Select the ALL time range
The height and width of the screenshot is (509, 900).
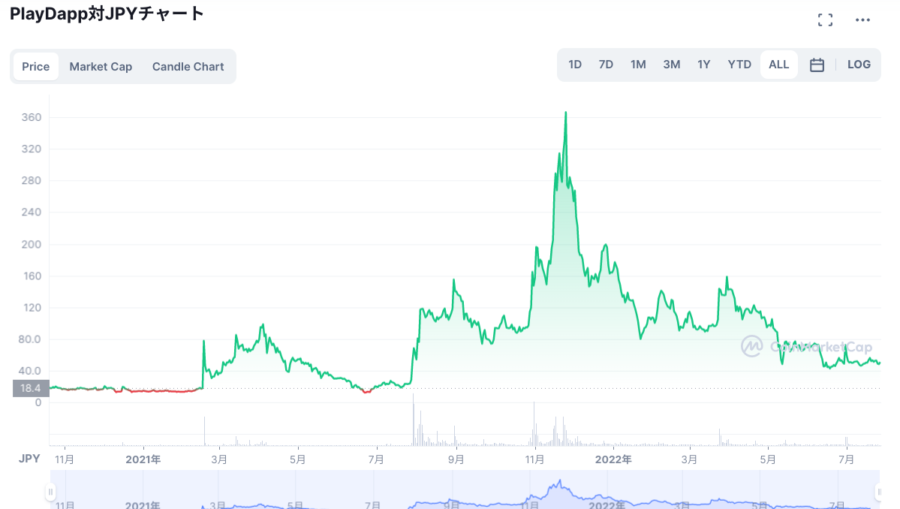[778, 65]
